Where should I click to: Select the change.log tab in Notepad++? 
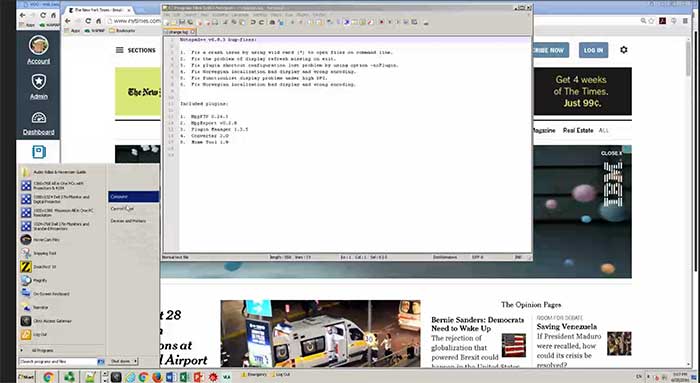[179, 32]
